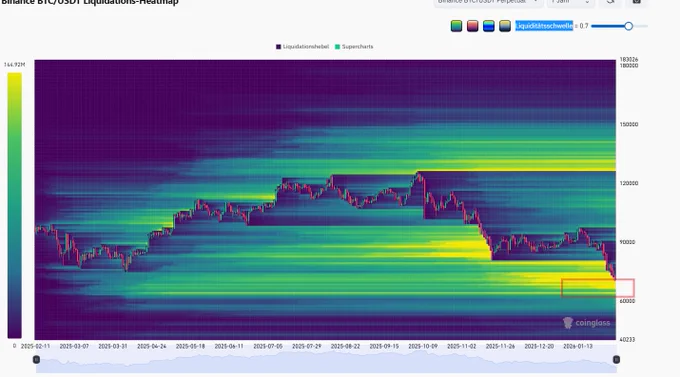Click the 2026-01-13 date label
This screenshot has height=377, width=680.
(x=578, y=346)
